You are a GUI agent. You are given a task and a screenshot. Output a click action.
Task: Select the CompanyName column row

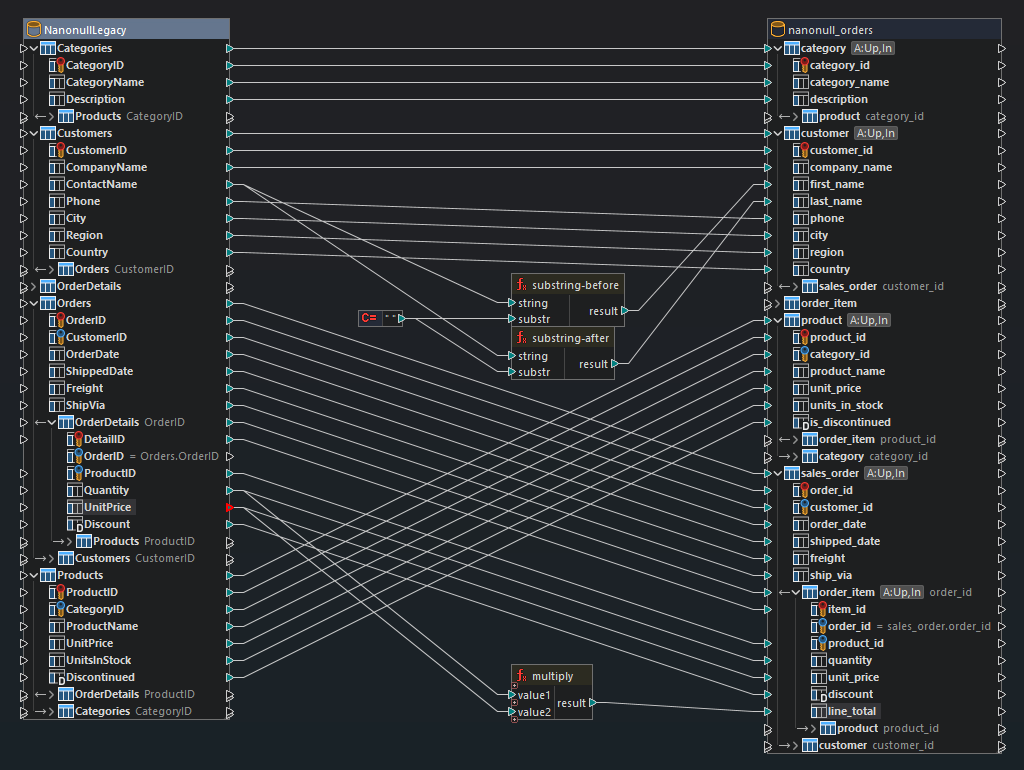[x=98, y=167]
